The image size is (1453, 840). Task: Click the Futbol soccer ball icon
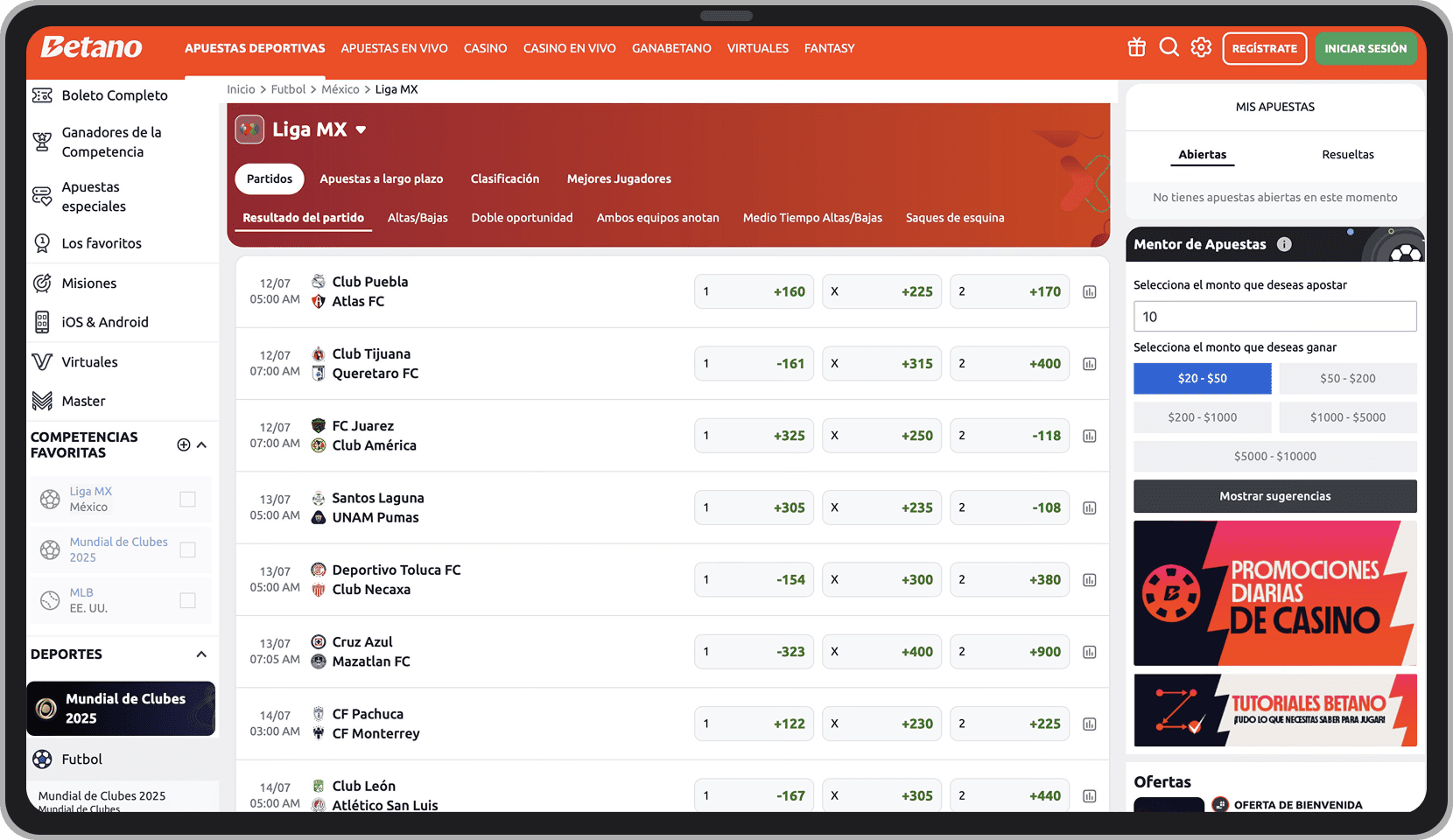coord(42,759)
